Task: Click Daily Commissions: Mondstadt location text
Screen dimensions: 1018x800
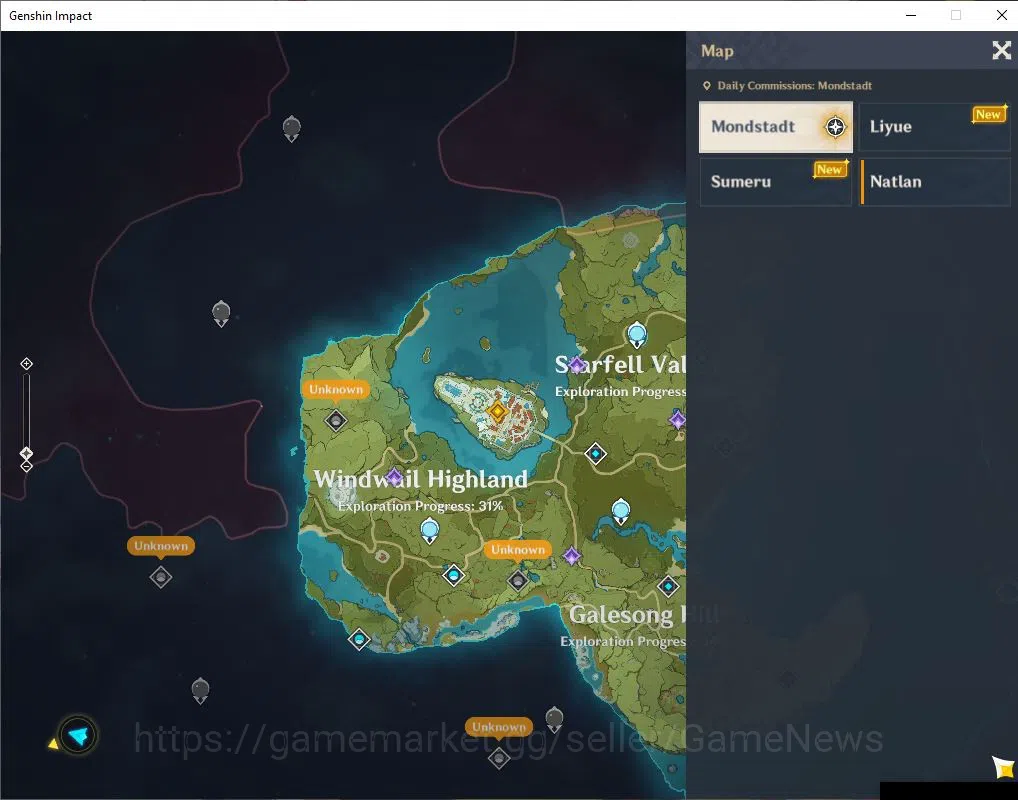Action: [795, 86]
